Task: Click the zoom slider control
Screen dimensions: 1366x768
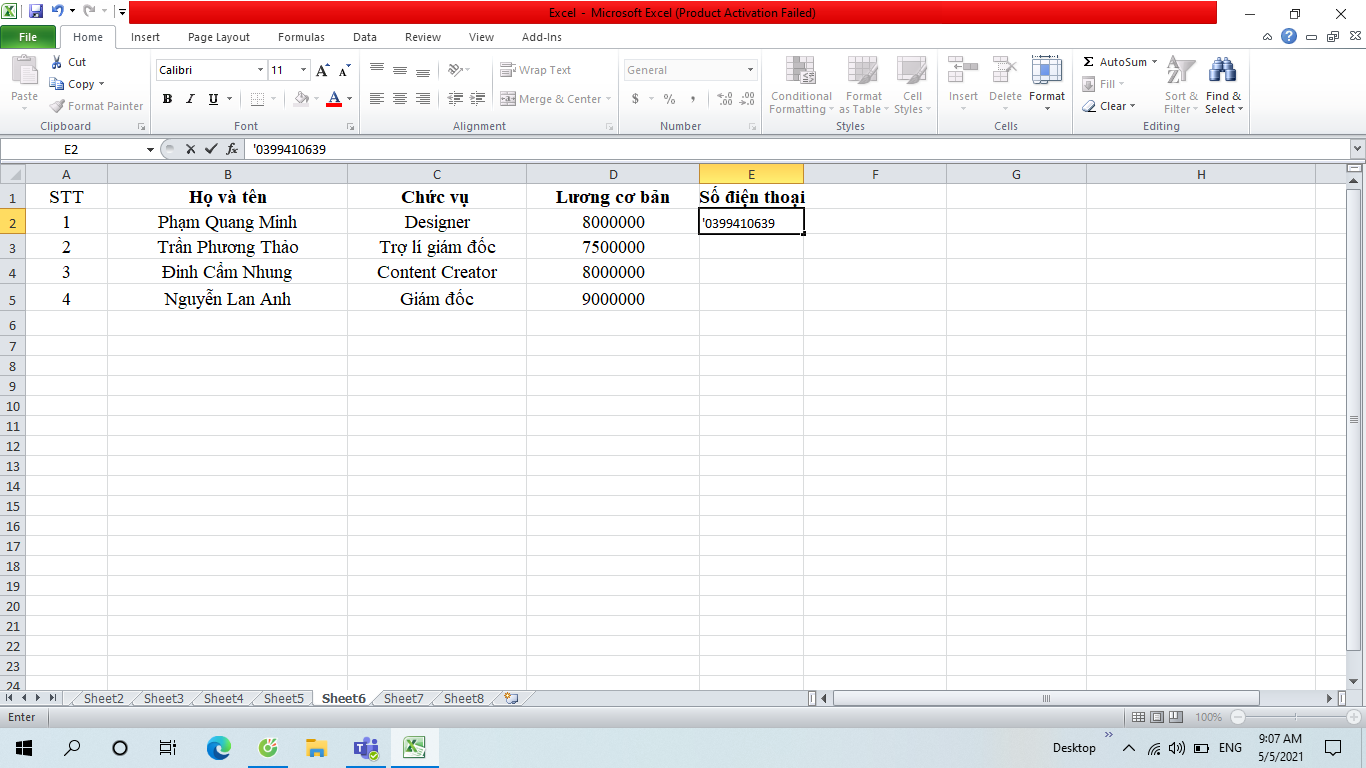Action: point(1297,717)
